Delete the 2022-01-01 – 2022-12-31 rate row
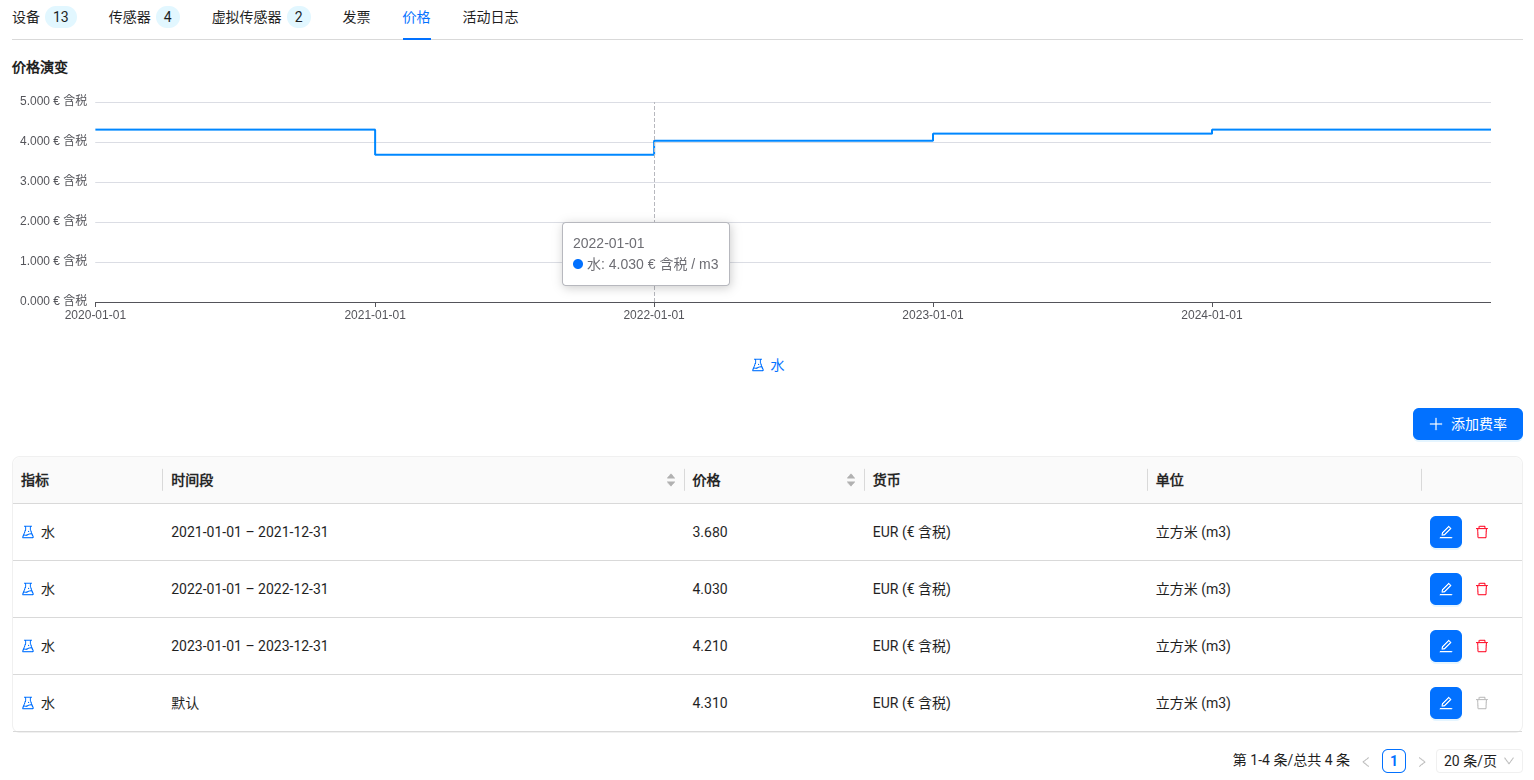Screen dimensions: 1534x780 pos(1482,589)
